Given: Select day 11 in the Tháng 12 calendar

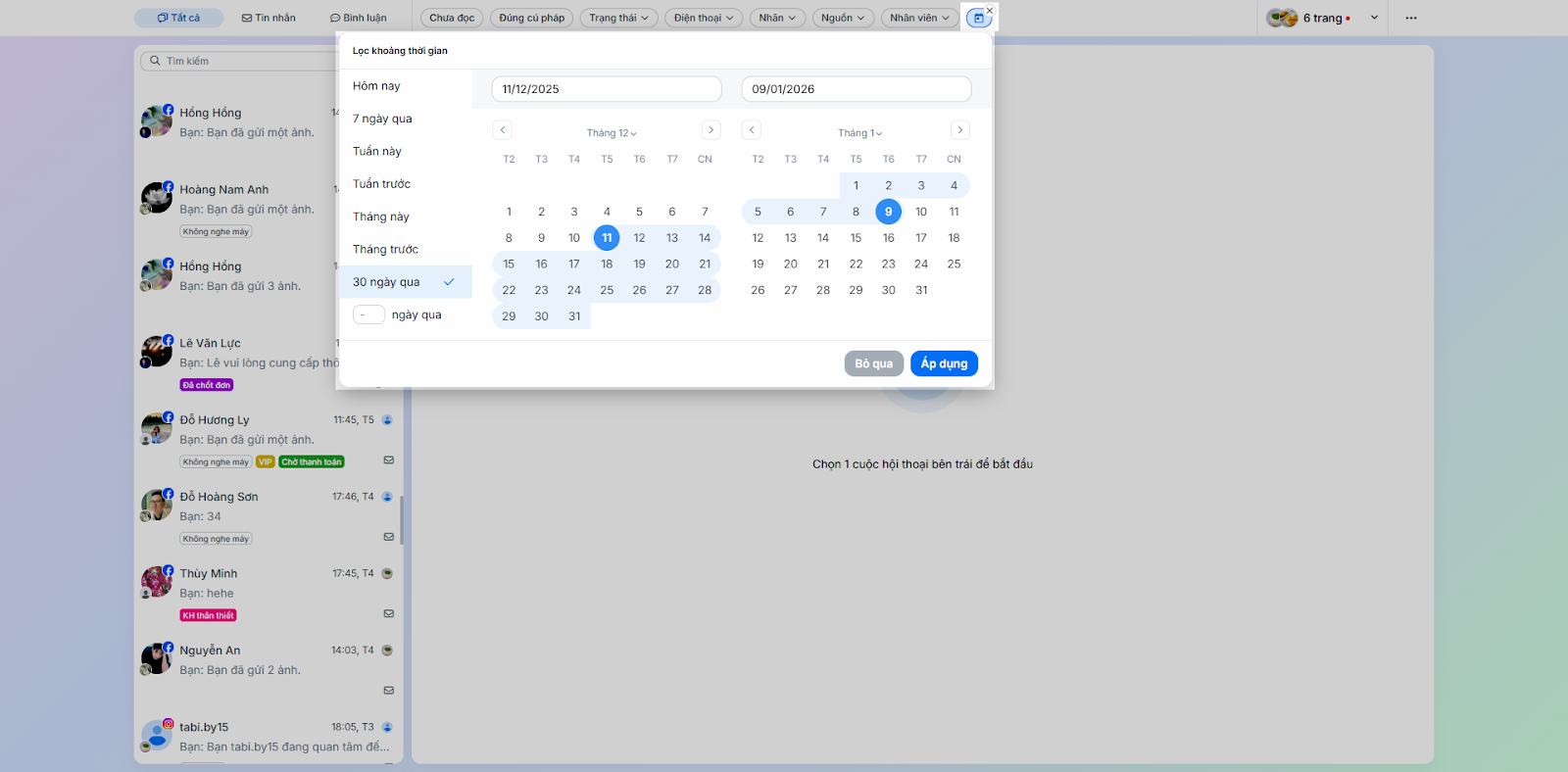Looking at the screenshot, I should (607, 237).
